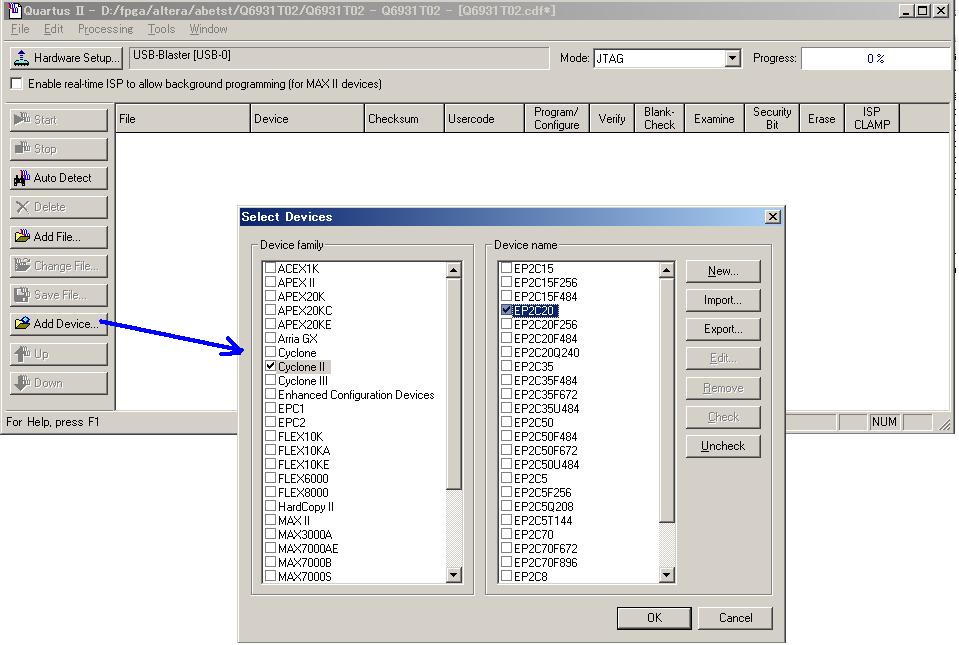Image resolution: width=959 pixels, height=645 pixels.
Task: Click the Import button
Action: coord(723,300)
